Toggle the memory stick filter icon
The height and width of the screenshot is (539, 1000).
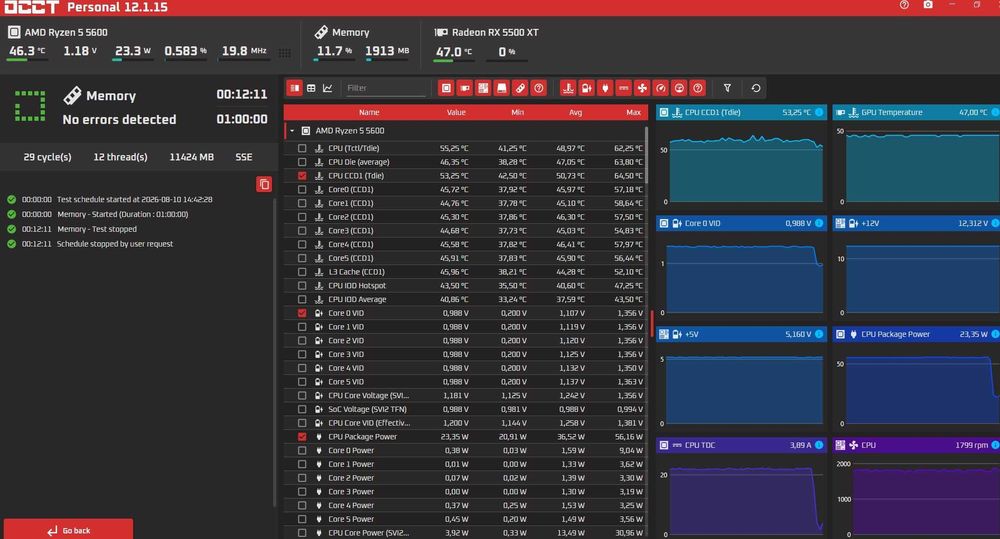pyautogui.click(x=520, y=88)
